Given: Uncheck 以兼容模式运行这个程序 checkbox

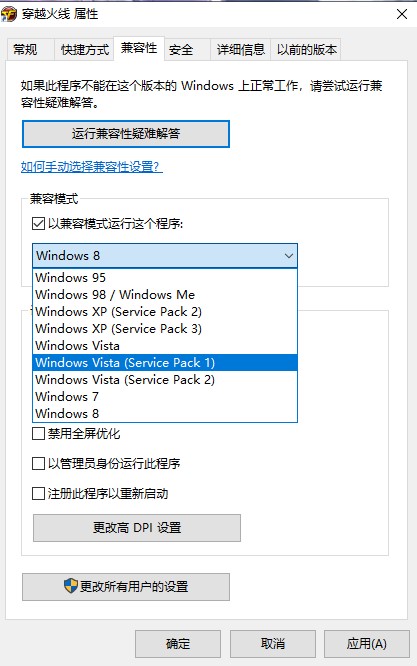Looking at the screenshot, I should coord(38,223).
